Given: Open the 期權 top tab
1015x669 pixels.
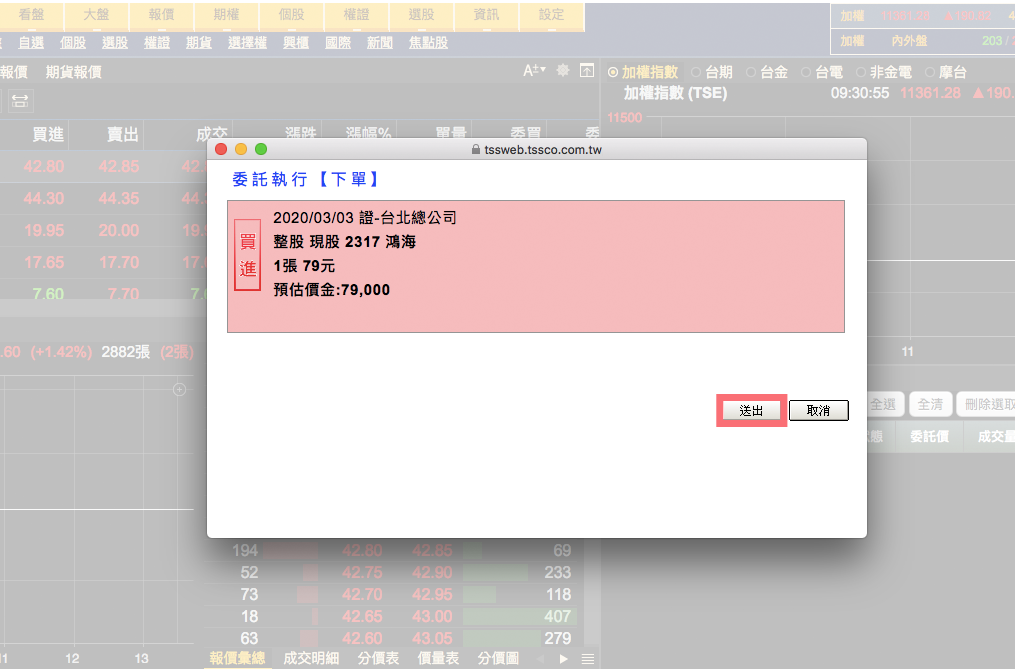Looking at the screenshot, I should pyautogui.click(x=227, y=15).
